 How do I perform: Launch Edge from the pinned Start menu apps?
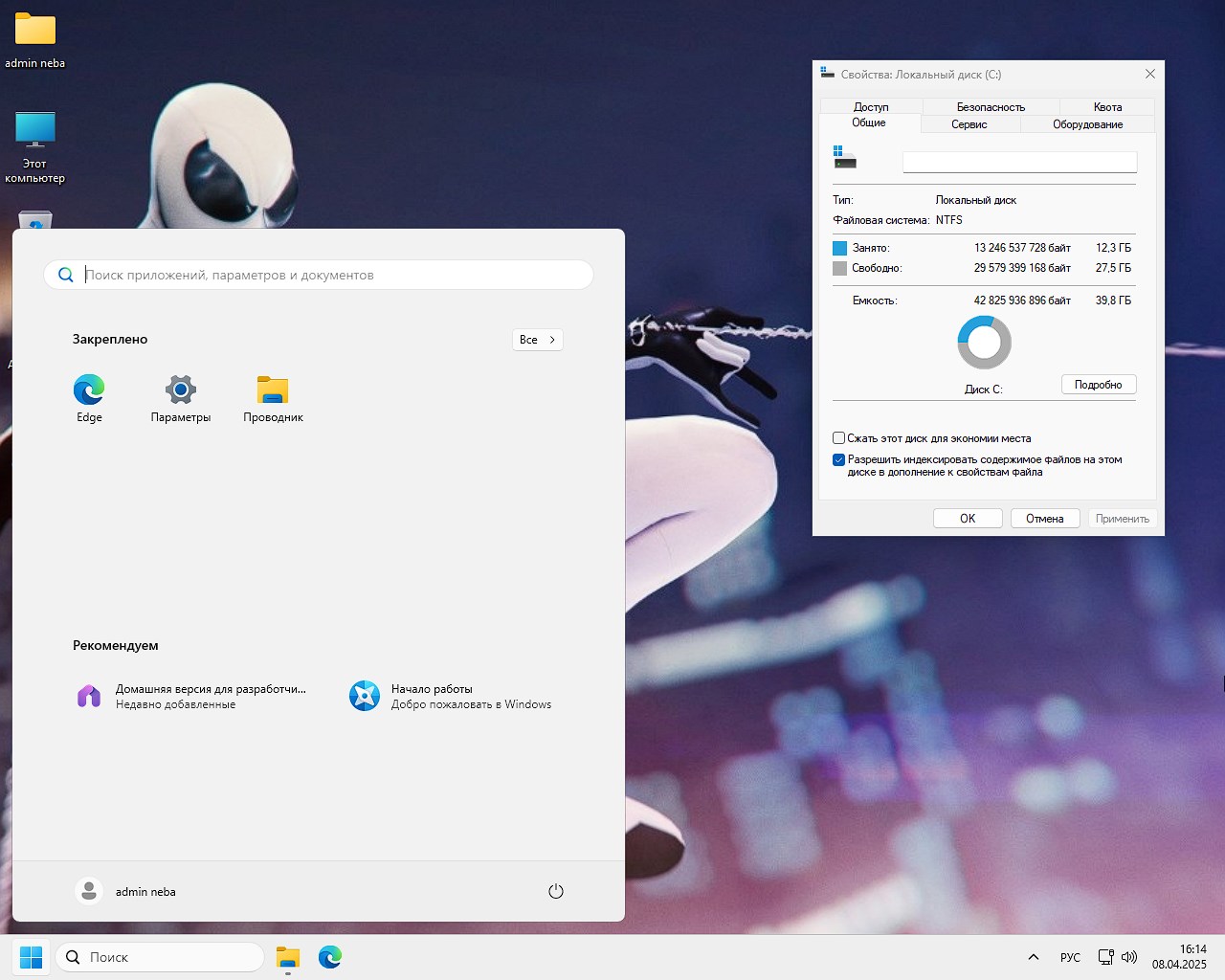(x=88, y=391)
